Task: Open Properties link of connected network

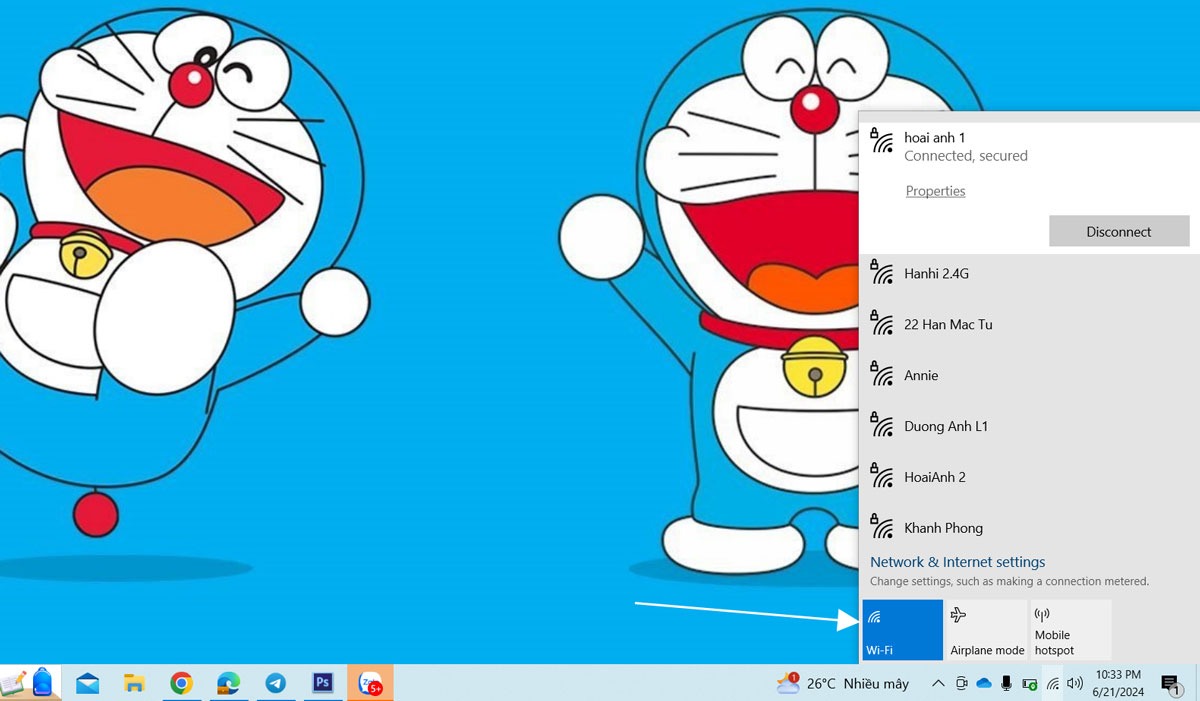Action: (935, 191)
